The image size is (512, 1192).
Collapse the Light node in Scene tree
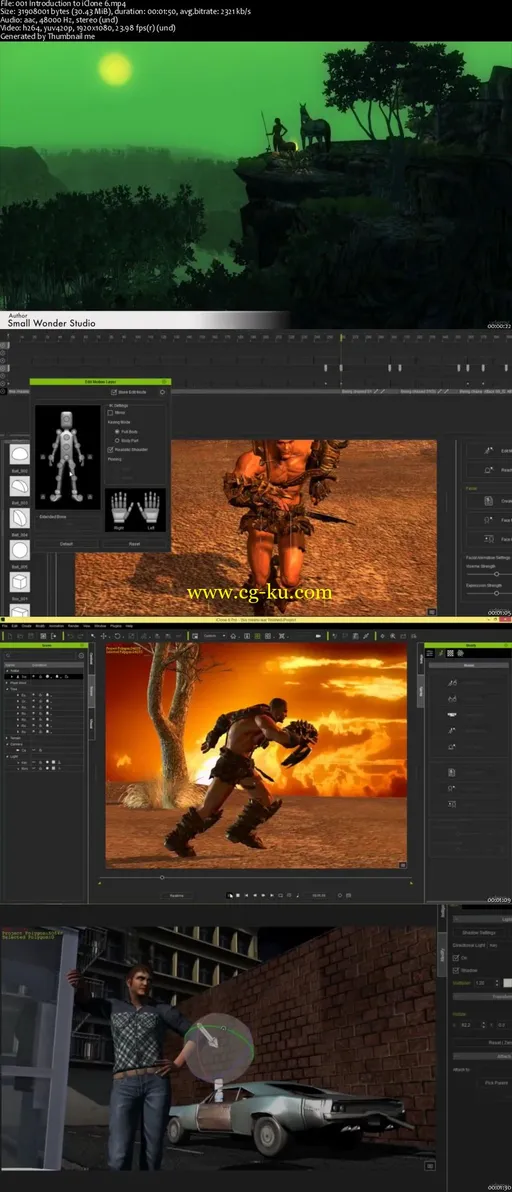click(6, 756)
